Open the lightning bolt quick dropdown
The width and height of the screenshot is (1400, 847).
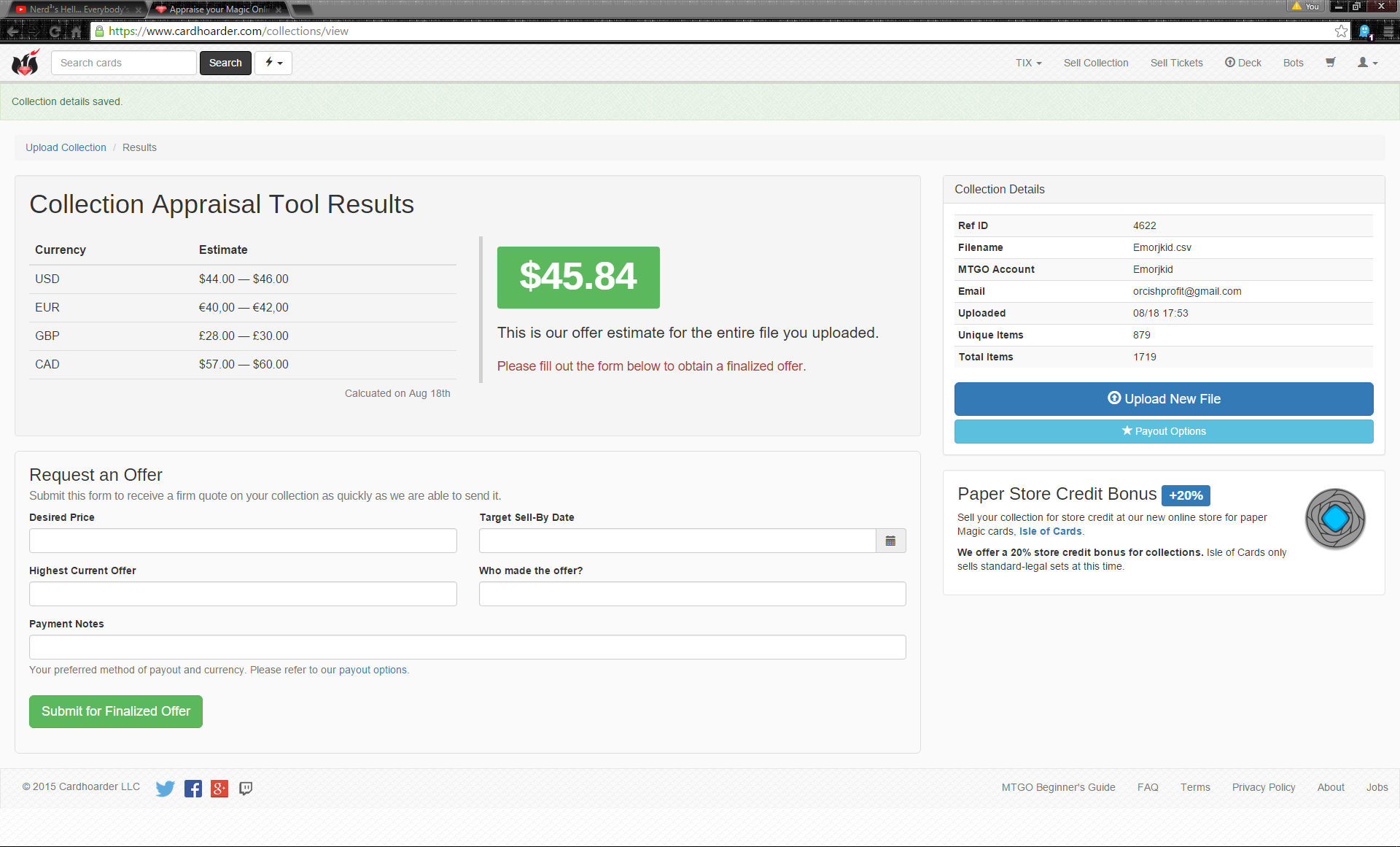(x=273, y=63)
